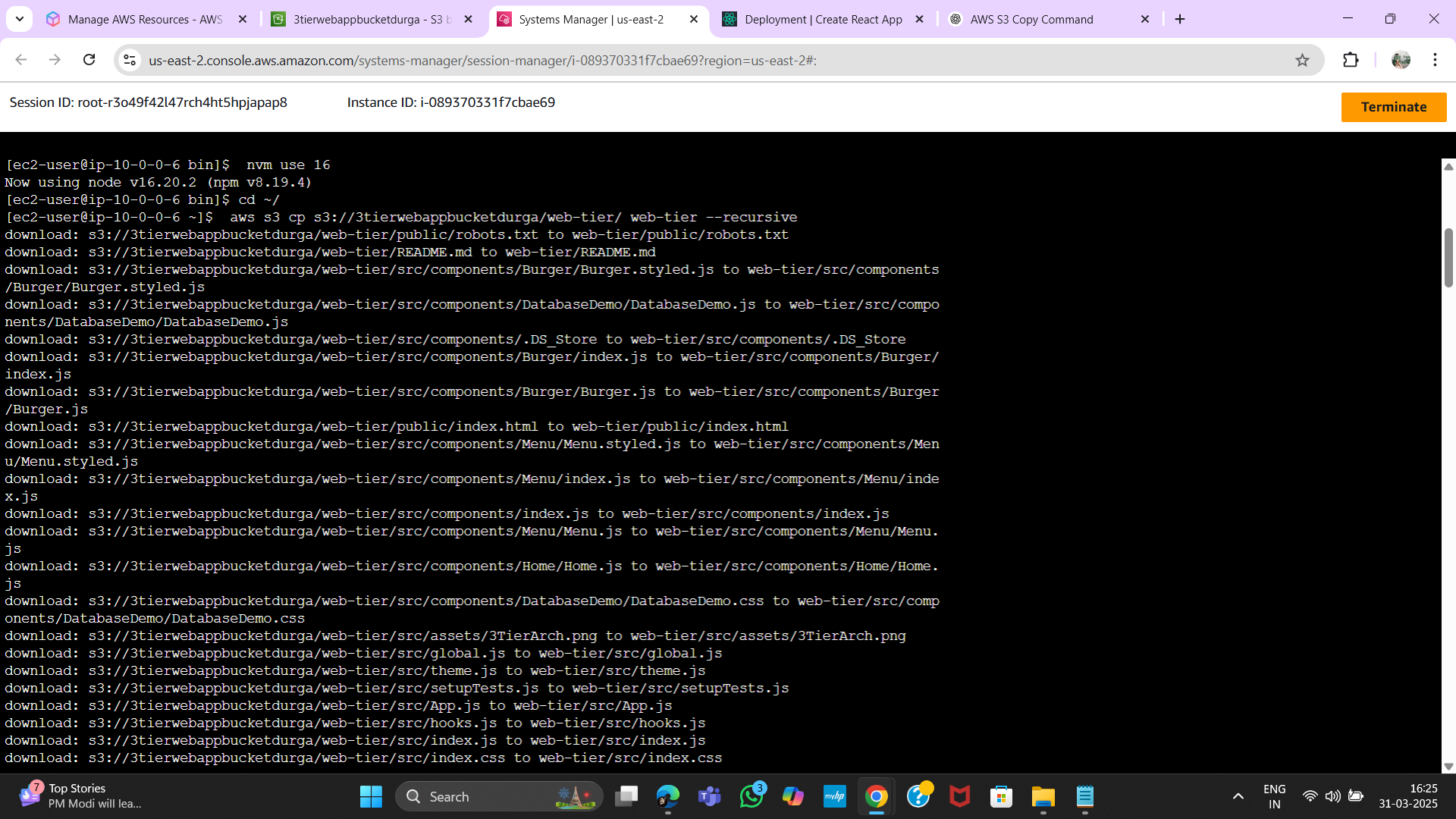Click the Session ID text
Image resolution: width=1456 pixels, height=819 pixels.
click(x=149, y=102)
